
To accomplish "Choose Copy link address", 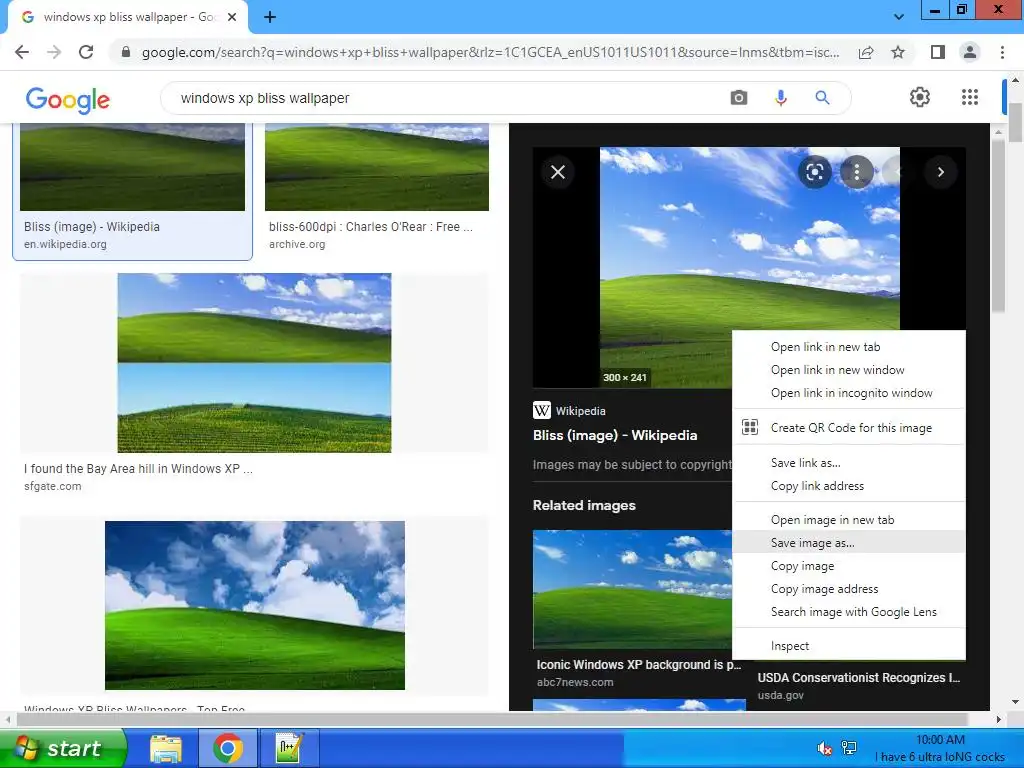I will click(x=848, y=486).
